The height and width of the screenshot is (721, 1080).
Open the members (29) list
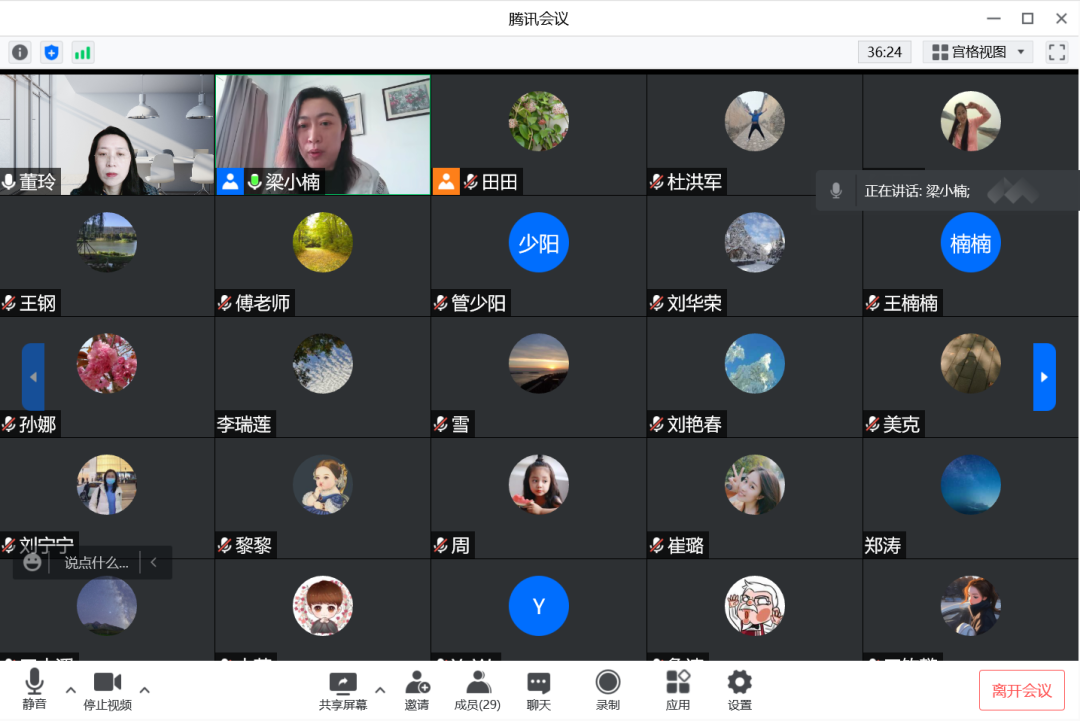tap(477, 690)
